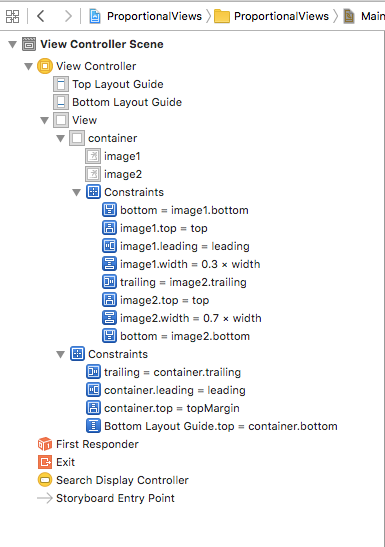This screenshot has height=547, width=385.
Task: Go back with the left chevron
Action: pyautogui.click(x=41, y=16)
